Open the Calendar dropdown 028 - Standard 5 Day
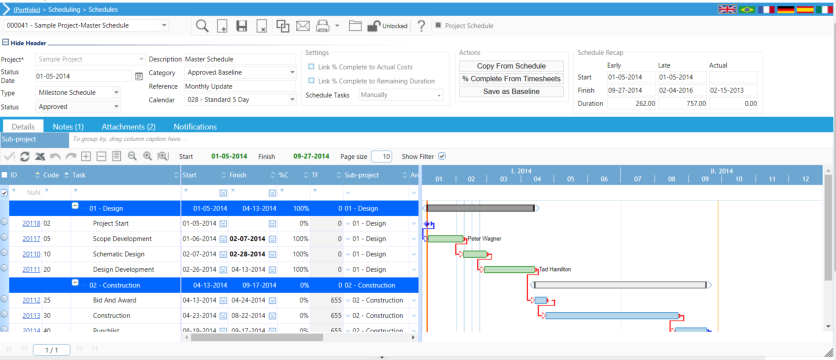 pos(240,99)
